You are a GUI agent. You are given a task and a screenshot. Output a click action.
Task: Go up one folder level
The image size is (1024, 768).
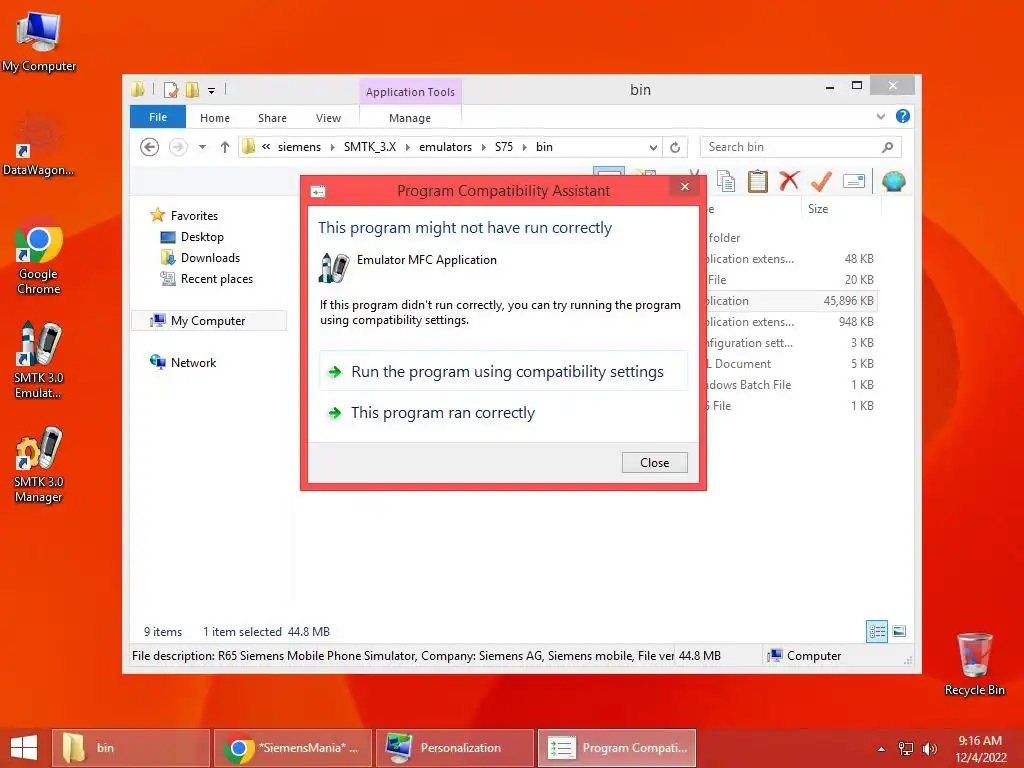point(225,147)
